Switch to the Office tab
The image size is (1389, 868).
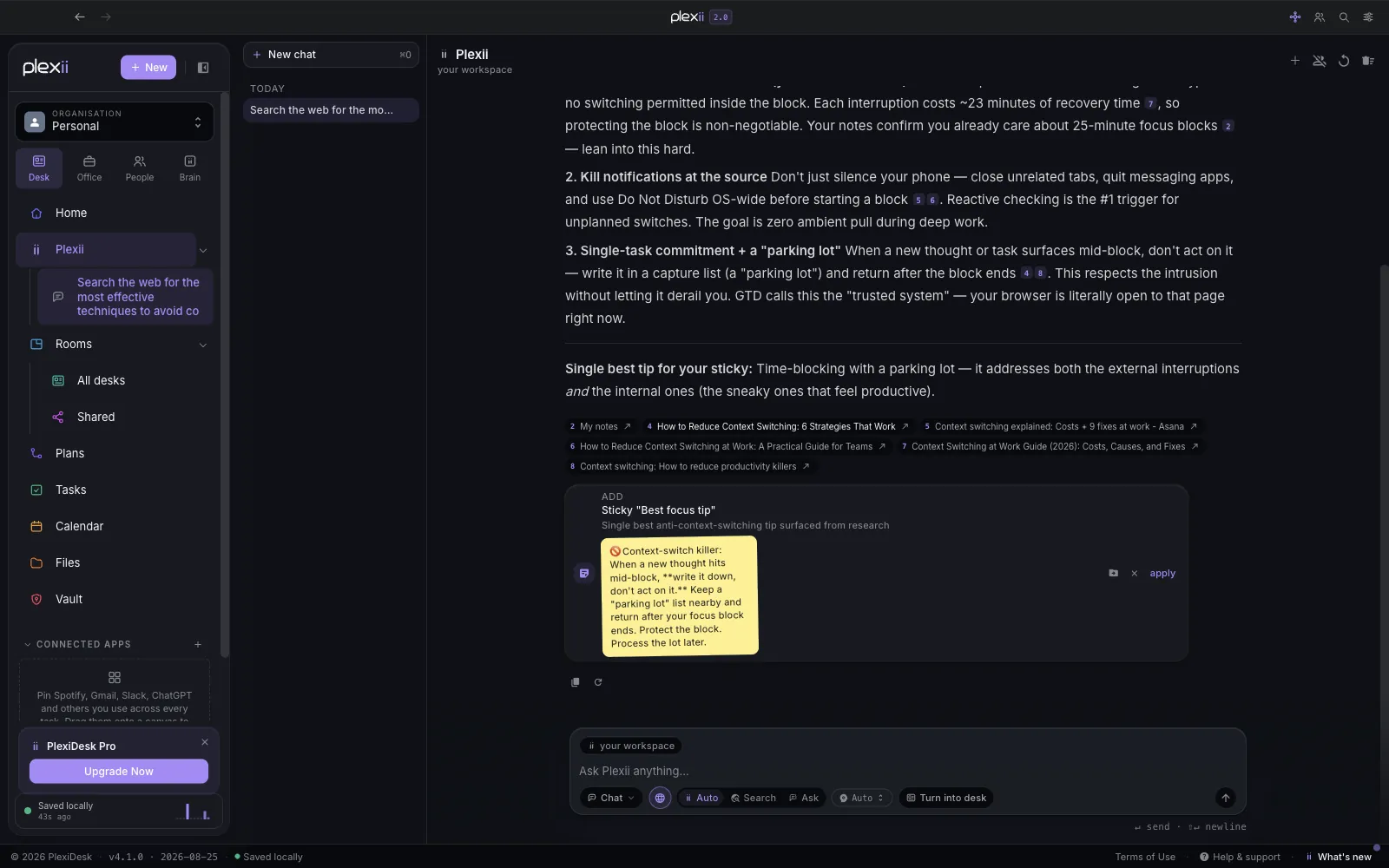click(89, 168)
